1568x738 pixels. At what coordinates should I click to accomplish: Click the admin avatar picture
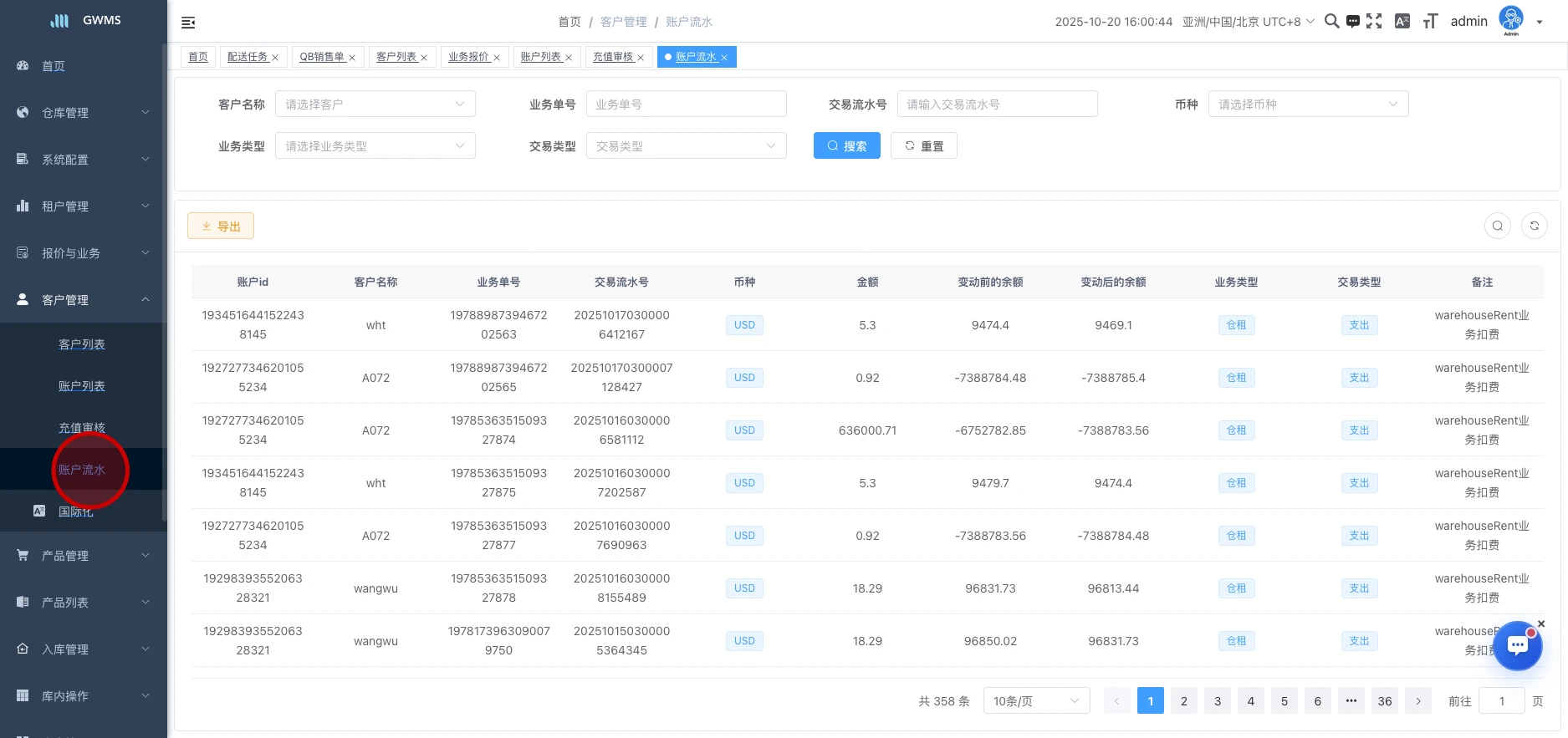click(1511, 19)
